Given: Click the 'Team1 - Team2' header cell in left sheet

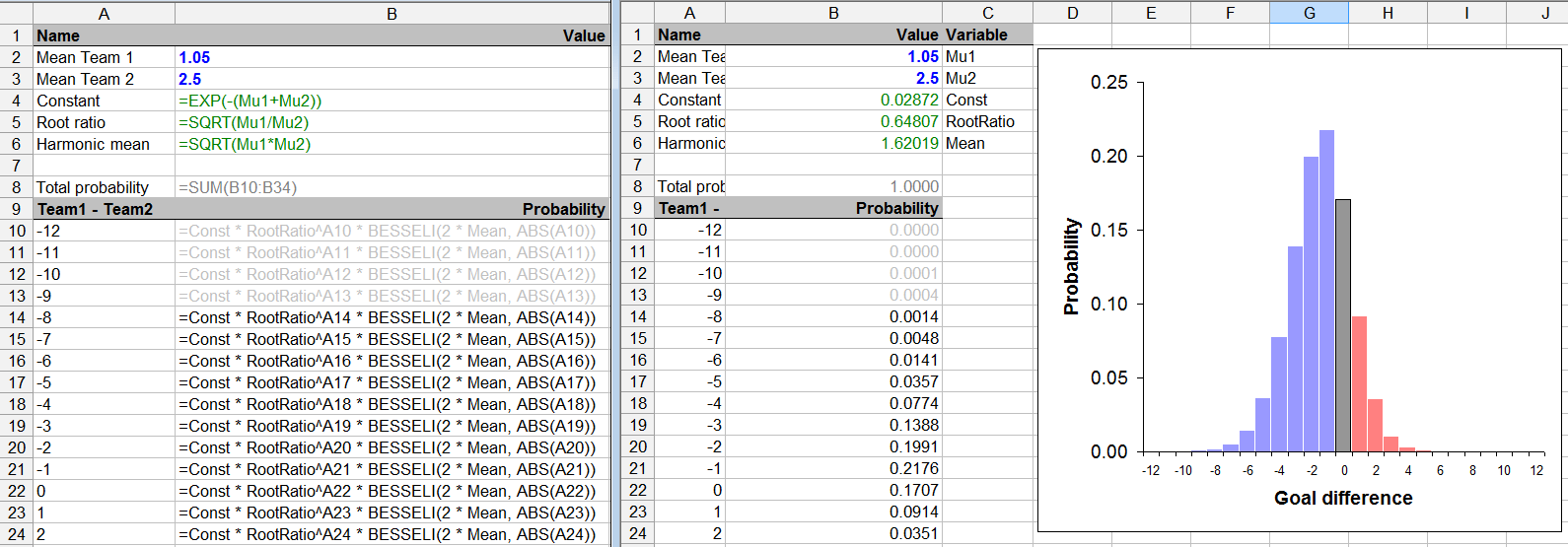Looking at the screenshot, I should (104, 209).
